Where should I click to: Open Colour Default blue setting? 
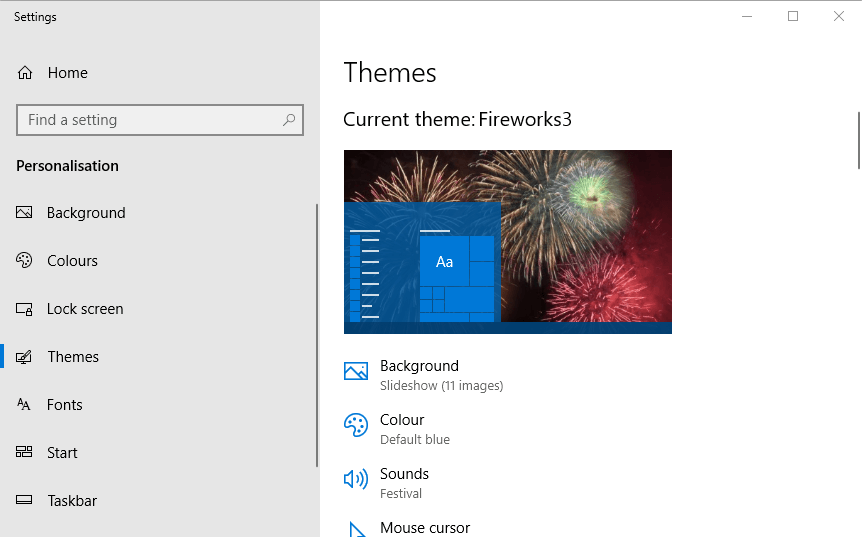coord(414,429)
